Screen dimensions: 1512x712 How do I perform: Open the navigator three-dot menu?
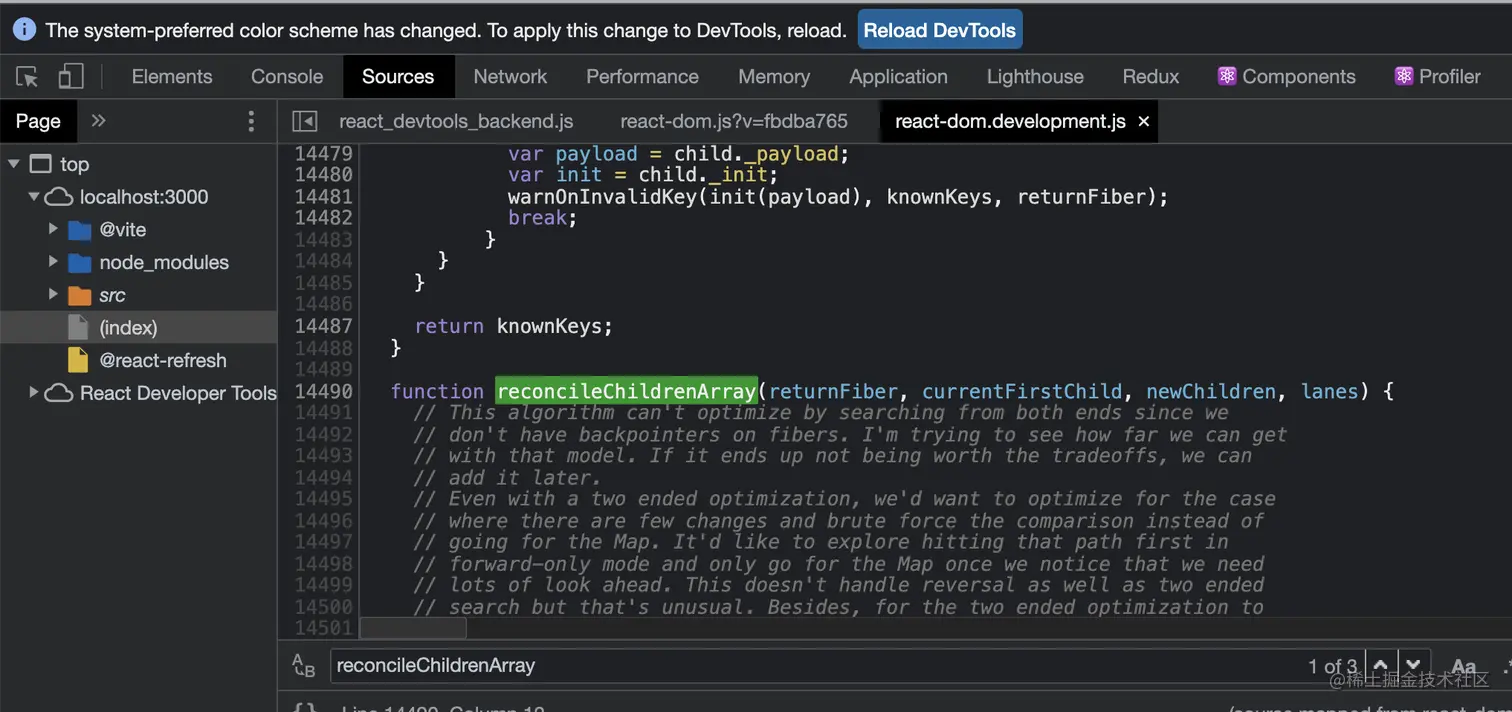(x=251, y=121)
